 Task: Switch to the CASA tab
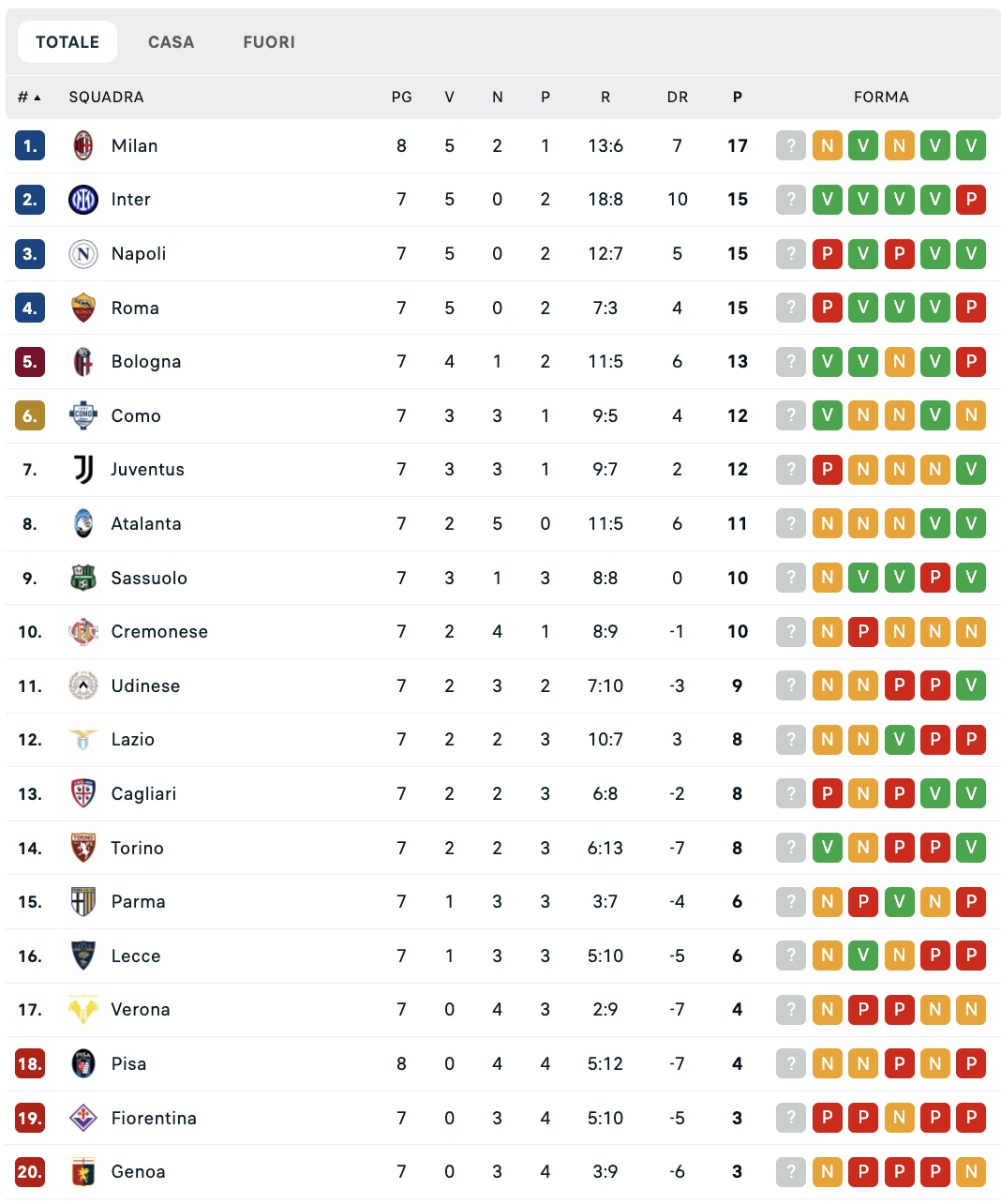[171, 42]
